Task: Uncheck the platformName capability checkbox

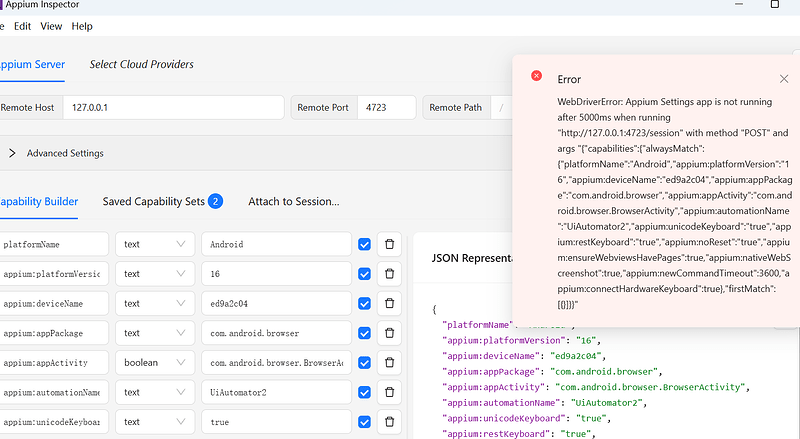Action: (364, 244)
